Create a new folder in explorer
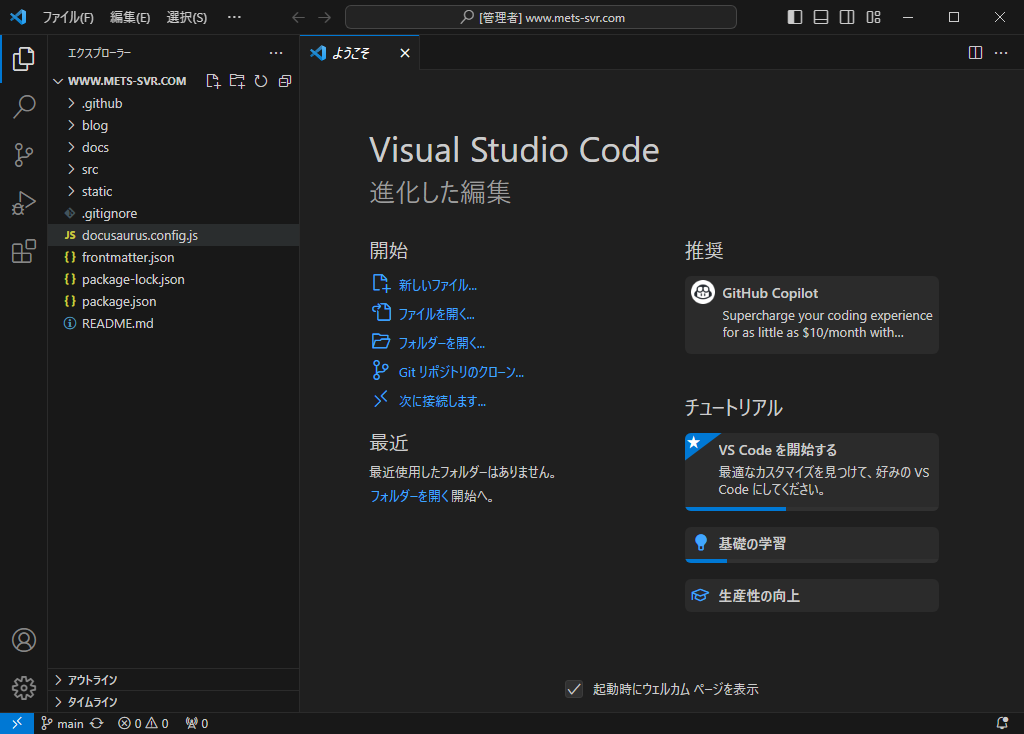This screenshot has width=1024, height=734. (x=237, y=81)
